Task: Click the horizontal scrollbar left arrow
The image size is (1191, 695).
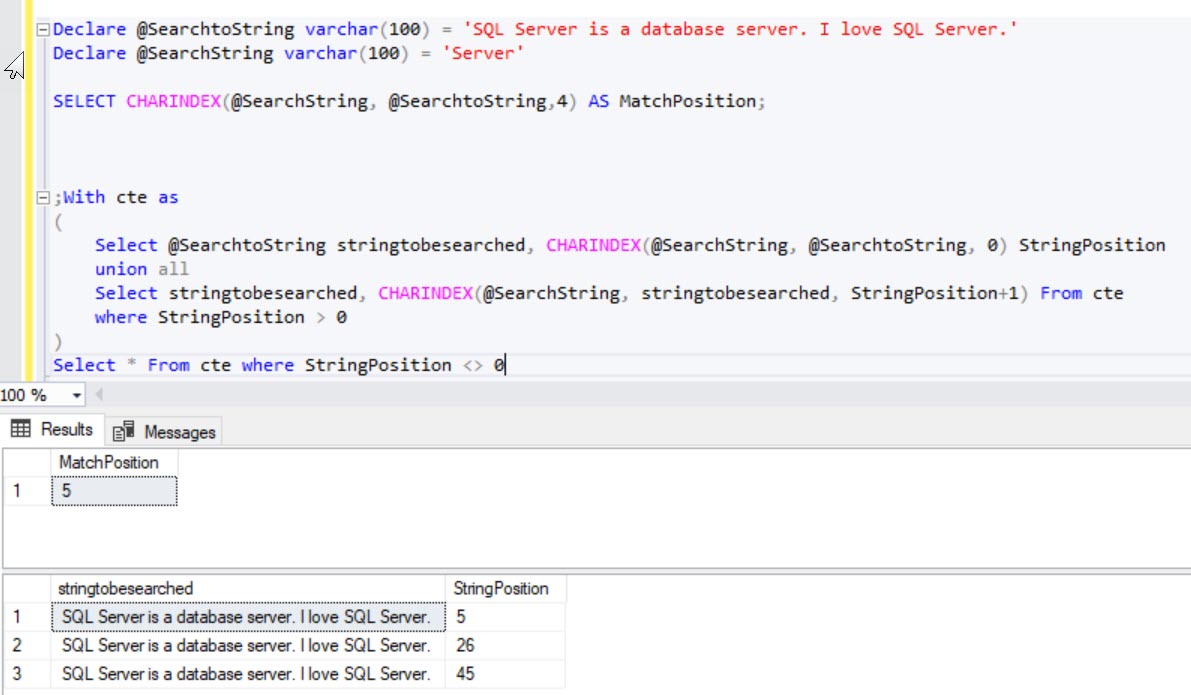Action: point(99,395)
